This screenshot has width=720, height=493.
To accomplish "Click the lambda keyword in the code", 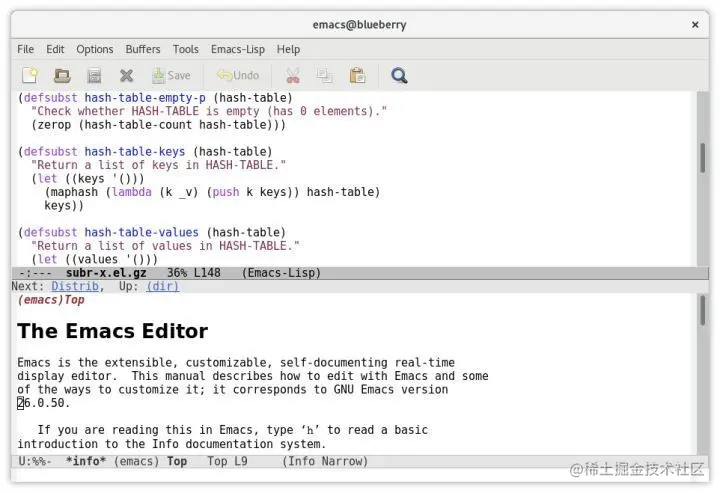I will click(132, 192).
